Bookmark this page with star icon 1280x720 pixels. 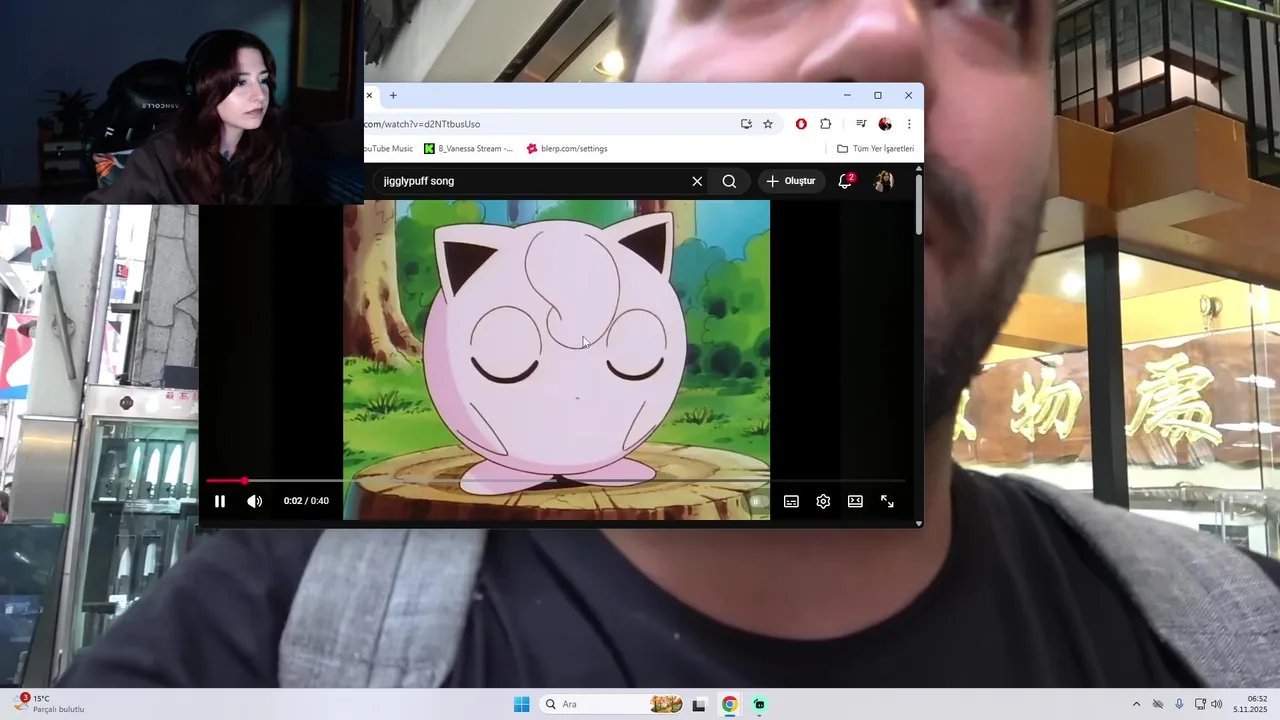click(768, 124)
